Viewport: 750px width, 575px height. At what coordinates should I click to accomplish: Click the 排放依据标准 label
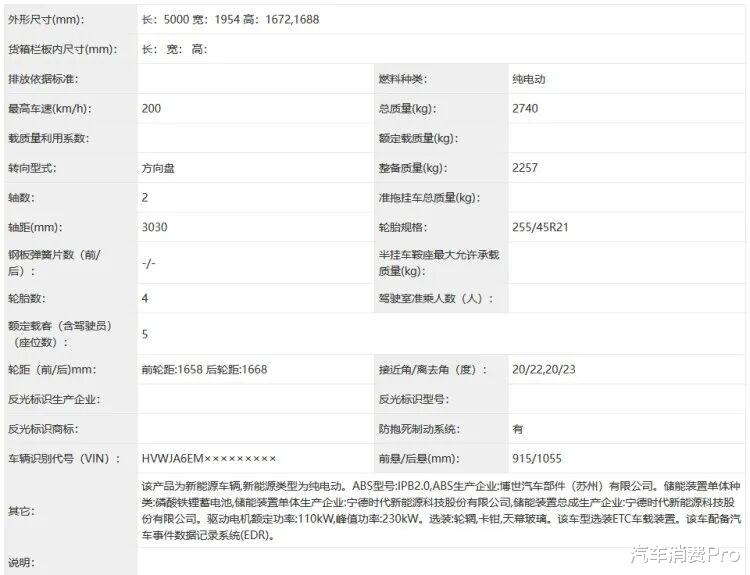(x=43, y=79)
